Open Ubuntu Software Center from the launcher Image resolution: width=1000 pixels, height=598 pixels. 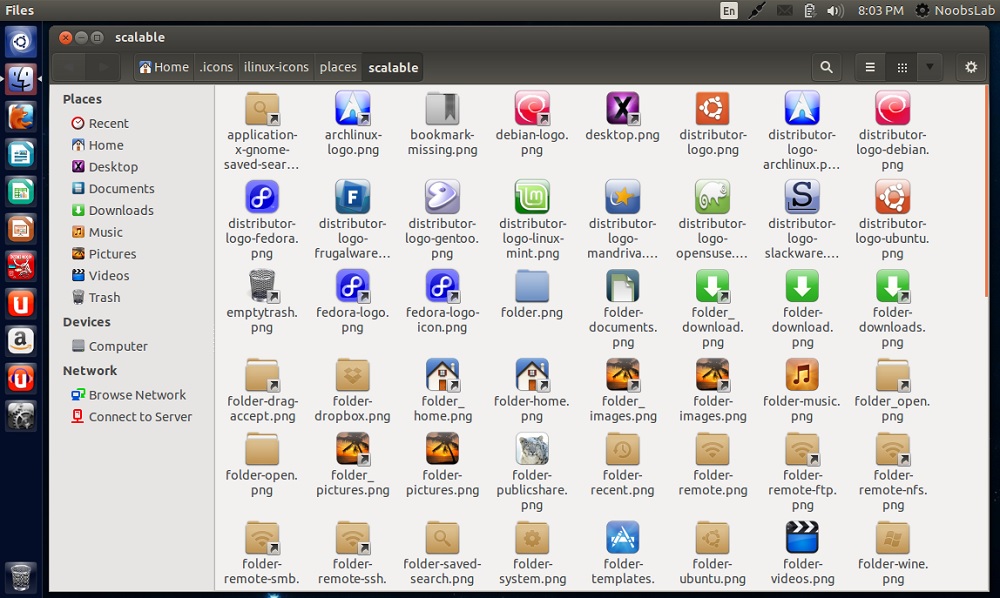pos(21,303)
